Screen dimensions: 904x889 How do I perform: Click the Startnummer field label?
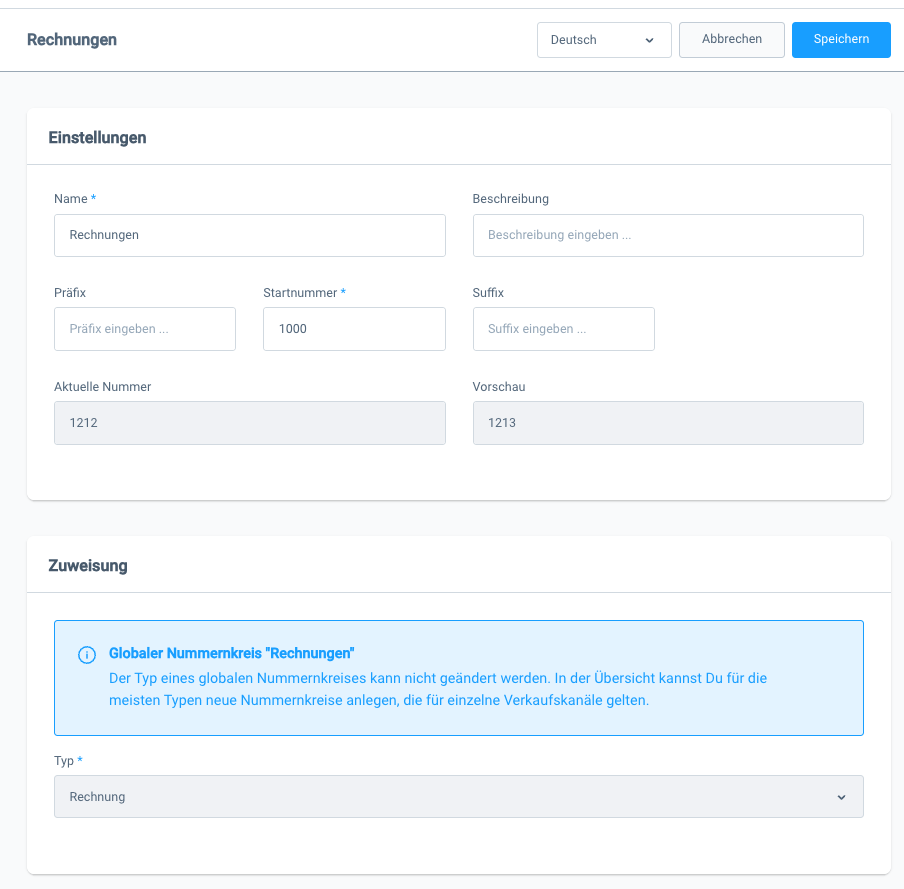tap(301, 293)
